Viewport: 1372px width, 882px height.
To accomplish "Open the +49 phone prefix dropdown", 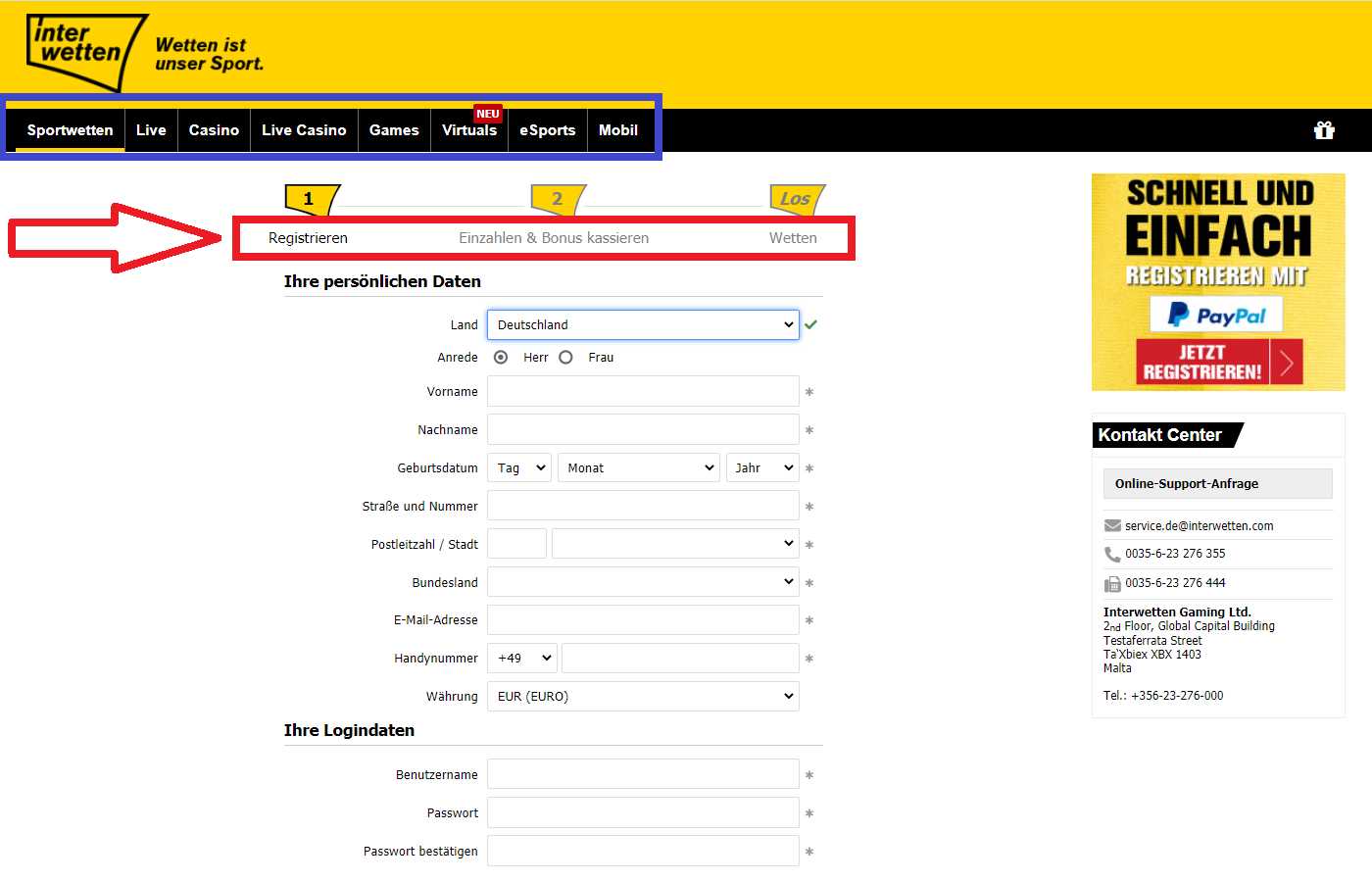I will pyautogui.click(x=522, y=659).
